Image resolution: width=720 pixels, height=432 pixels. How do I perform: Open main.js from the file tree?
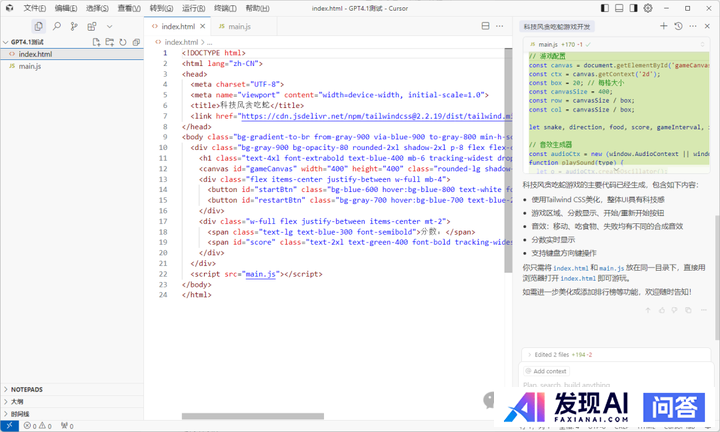click(x=72, y=67)
